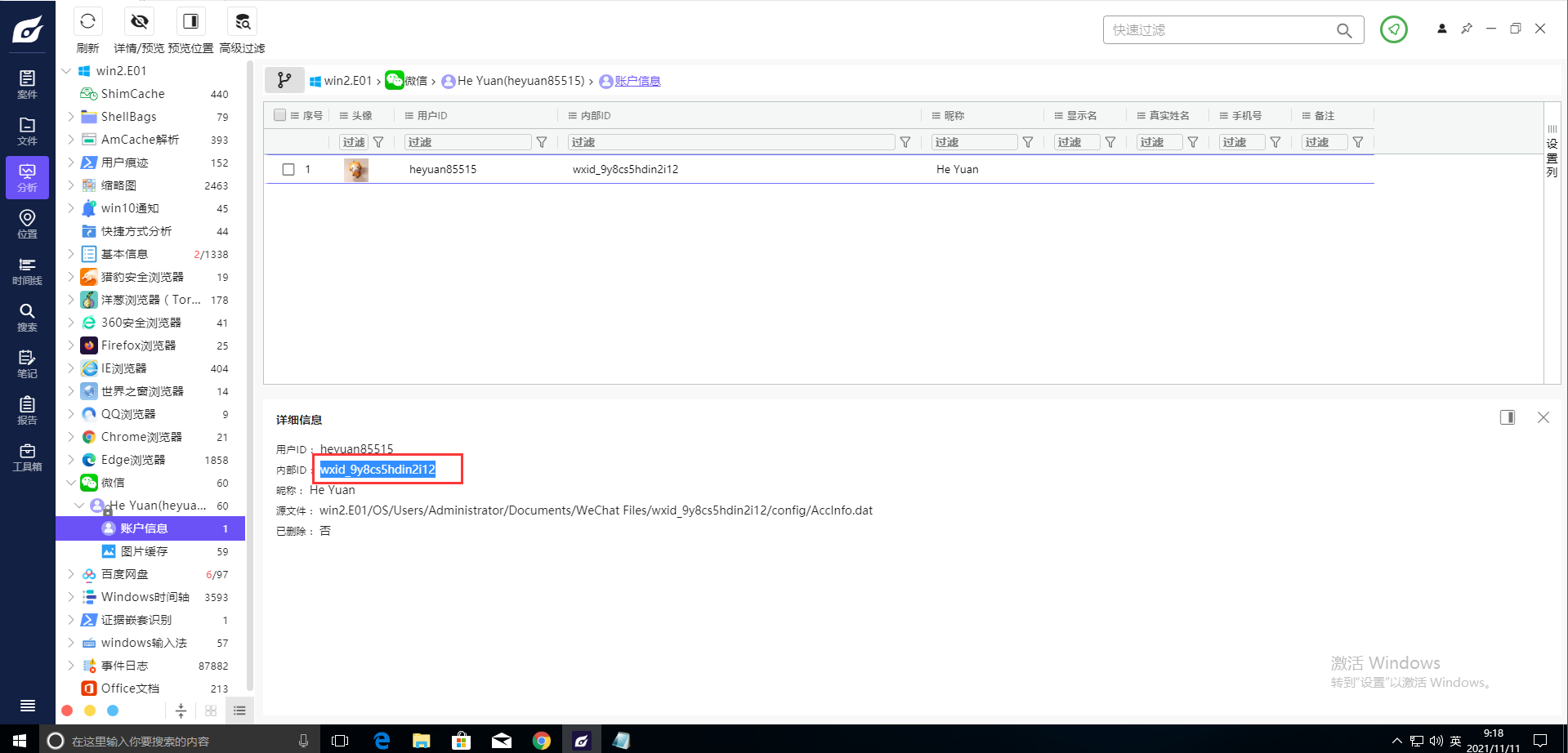Click the 刷新 refresh toolbar icon

87,21
